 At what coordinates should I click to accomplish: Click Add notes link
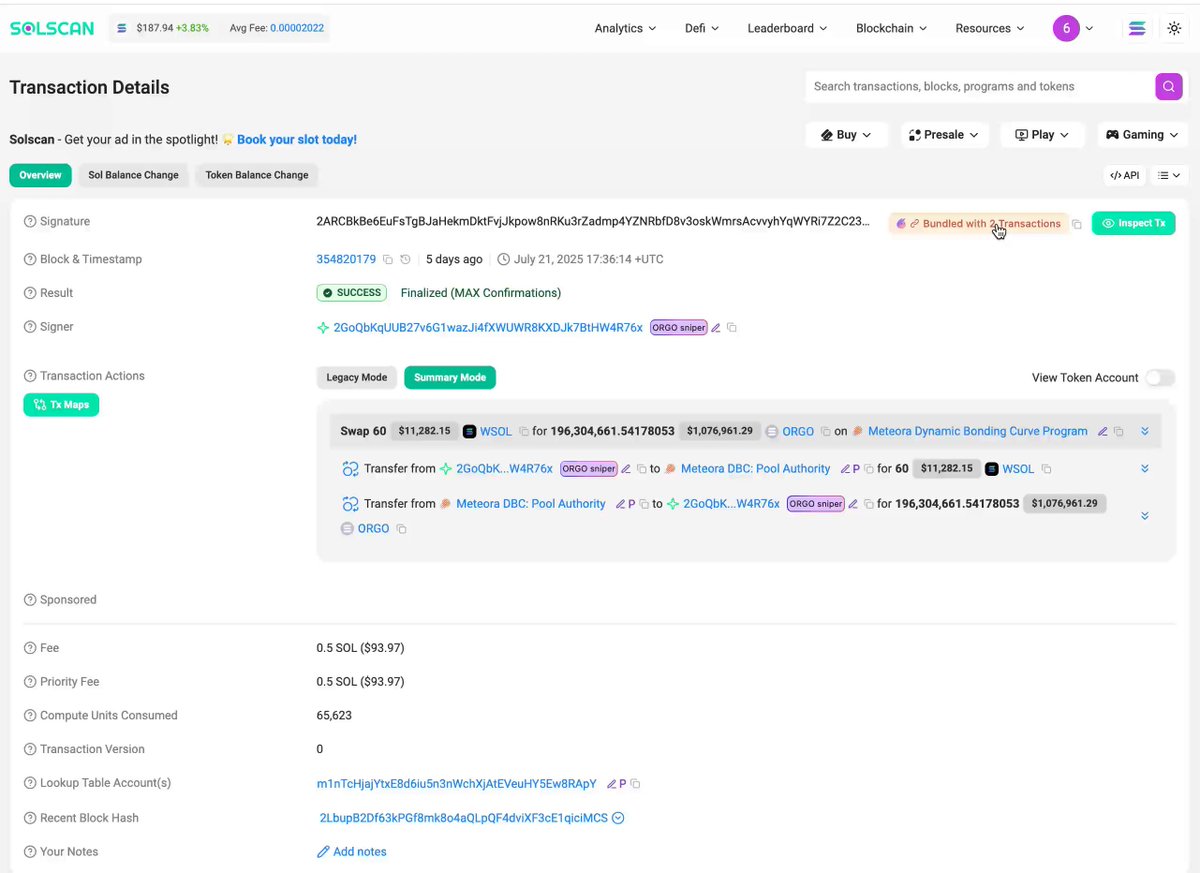point(352,852)
